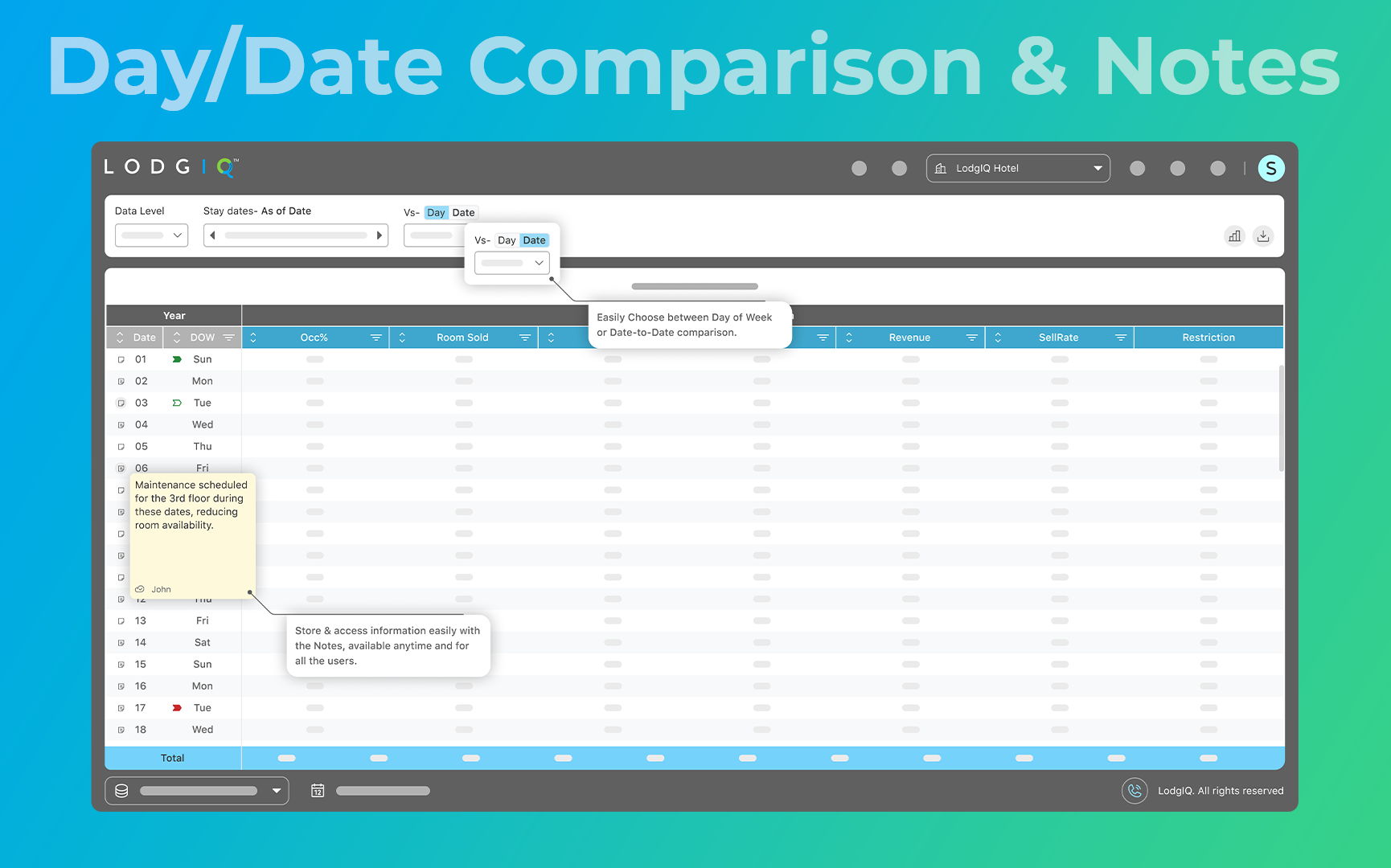Click the outlined flag on row 03
Screen dimensions: 1391x868
click(x=177, y=403)
